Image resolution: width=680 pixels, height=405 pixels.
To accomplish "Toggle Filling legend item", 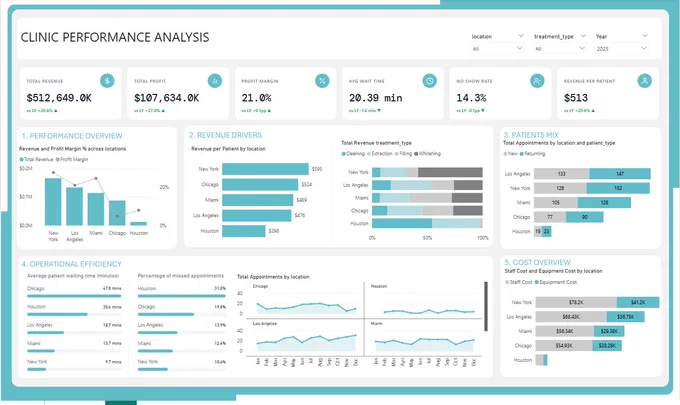I will point(403,154).
